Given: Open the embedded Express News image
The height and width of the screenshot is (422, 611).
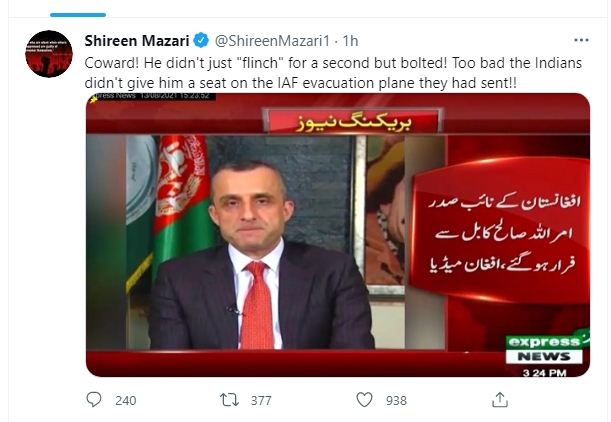Looking at the screenshot, I should coord(337,235).
